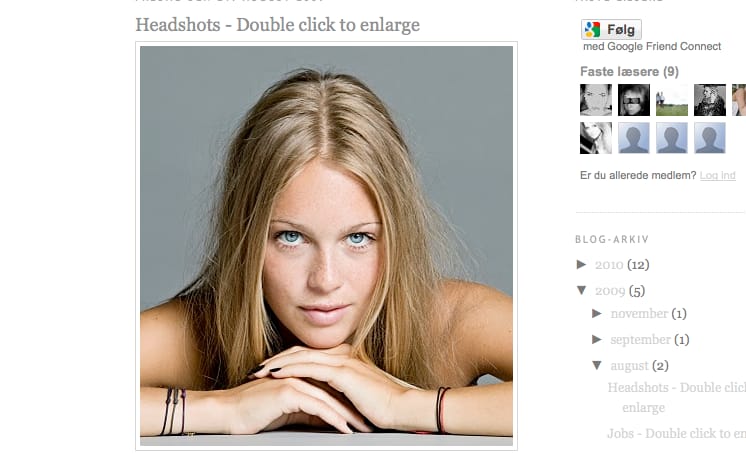Open Headshots entry under august archive
Viewport: 746px width, 457px height.
(x=677, y=398)
